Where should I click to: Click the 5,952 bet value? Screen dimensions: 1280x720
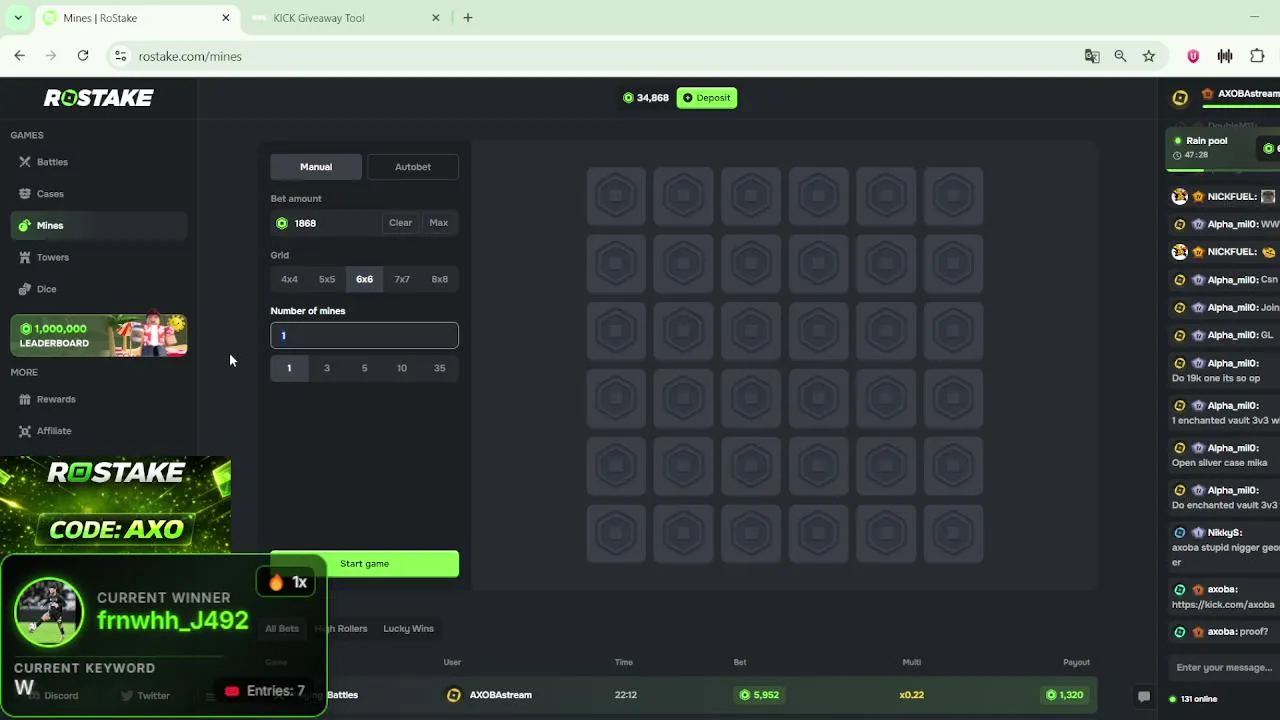point(759,695)
